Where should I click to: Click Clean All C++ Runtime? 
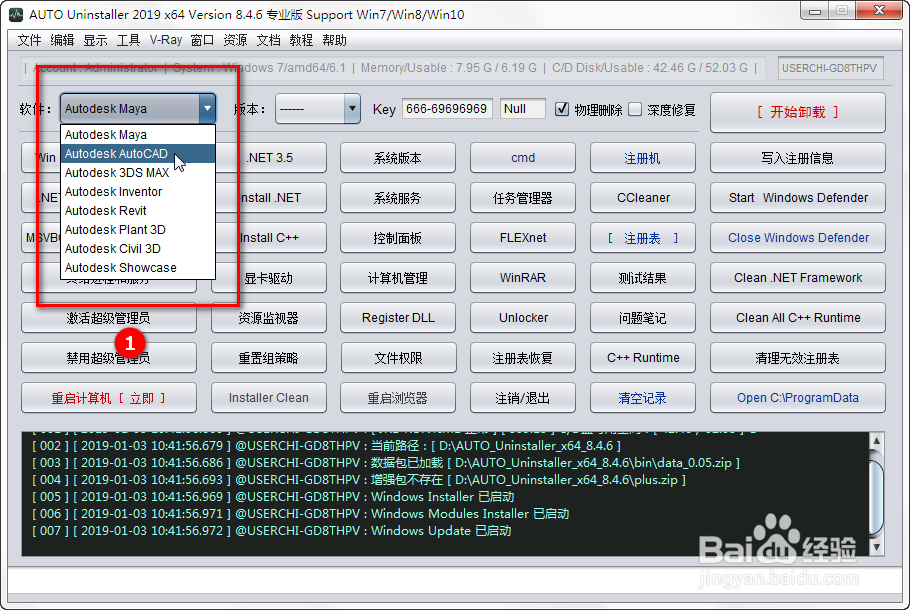[797, 318]
